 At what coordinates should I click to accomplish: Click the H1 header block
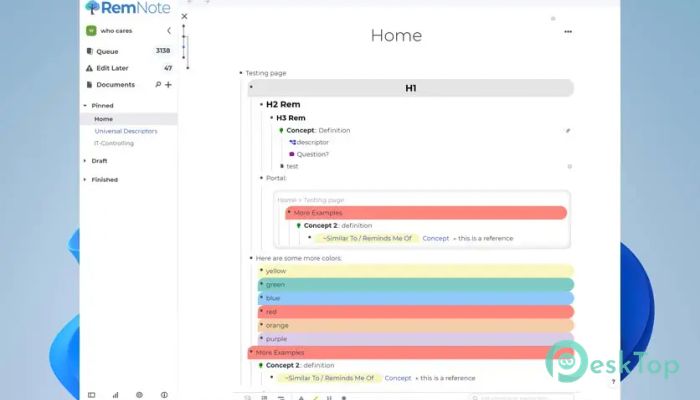click(x=411, y=88)
